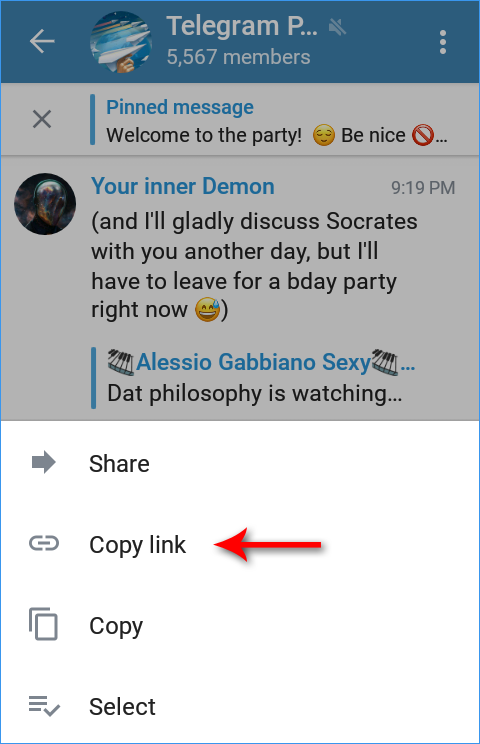The image size is (480, 744).
Task: Choose Share from the message menu
Action: (x=240, y=463)
